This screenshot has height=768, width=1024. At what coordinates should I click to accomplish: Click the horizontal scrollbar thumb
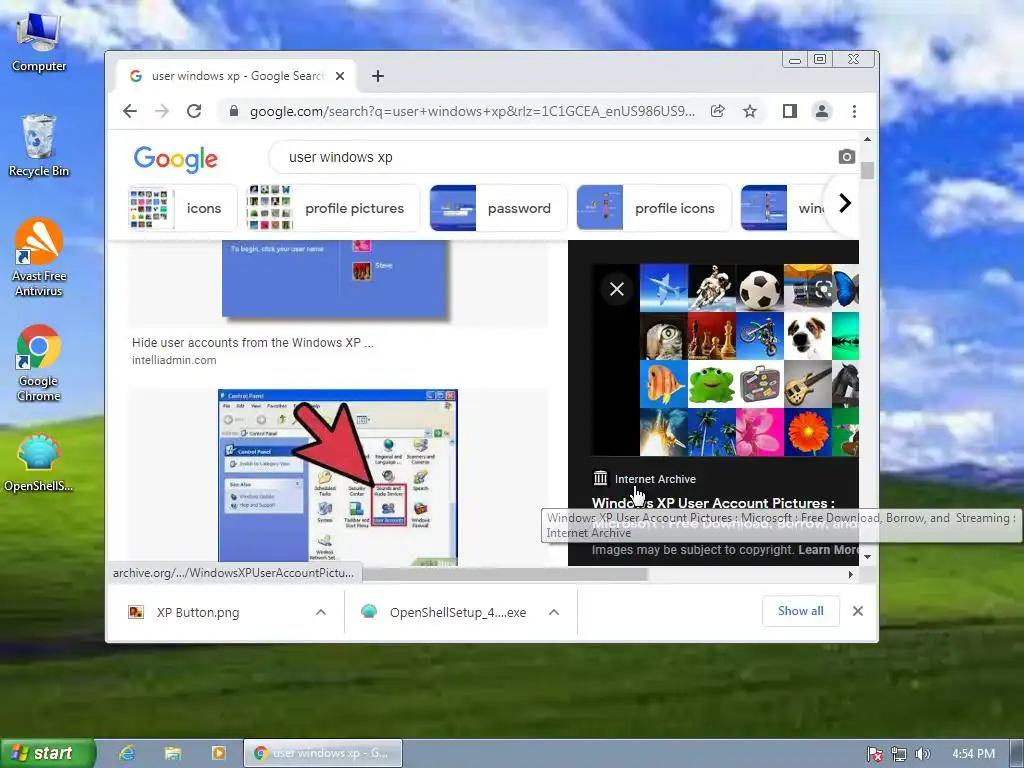click(505, 575)
